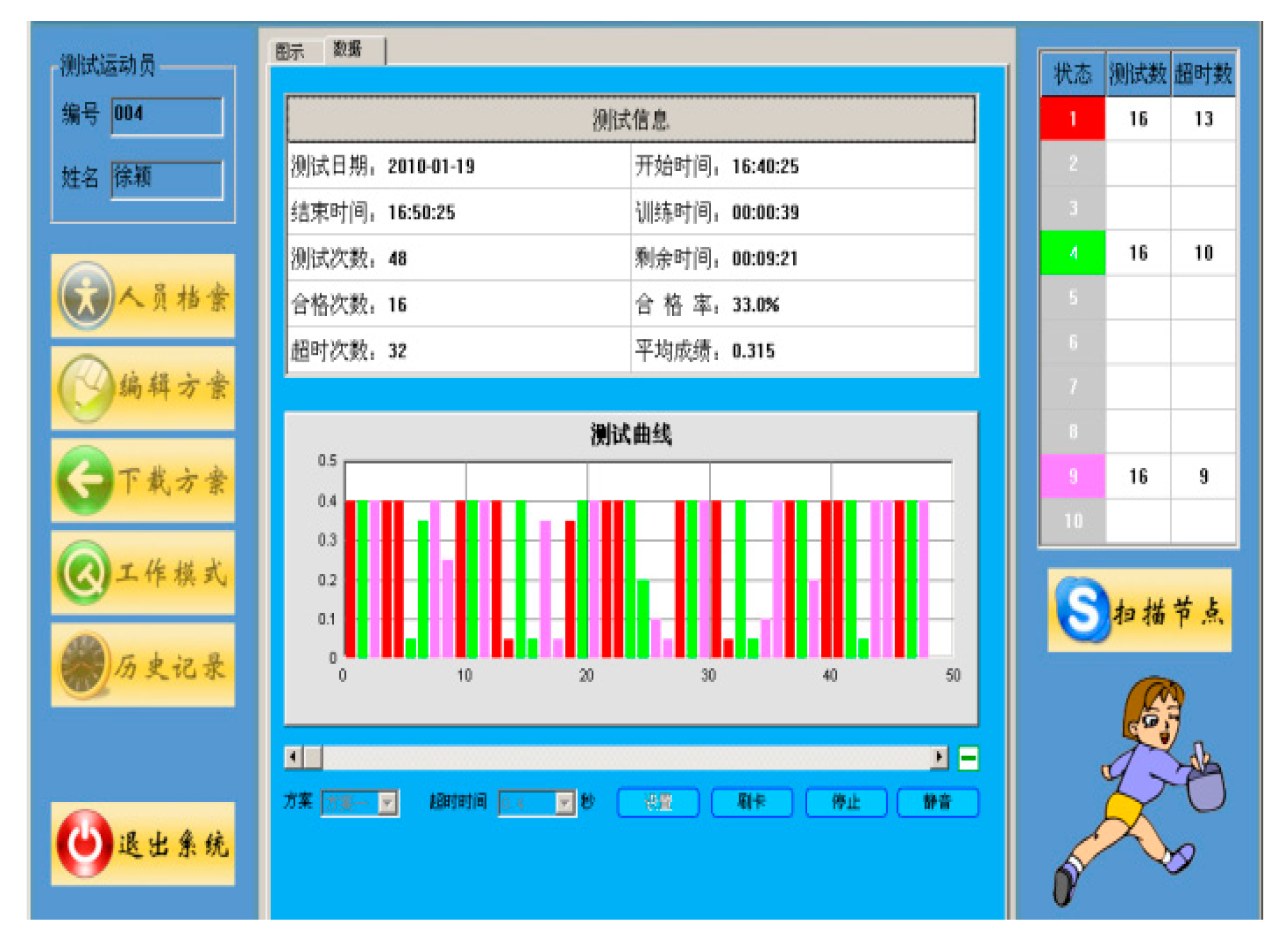Click the 剩余时间 00:09:21 cell

click(803, 258)
